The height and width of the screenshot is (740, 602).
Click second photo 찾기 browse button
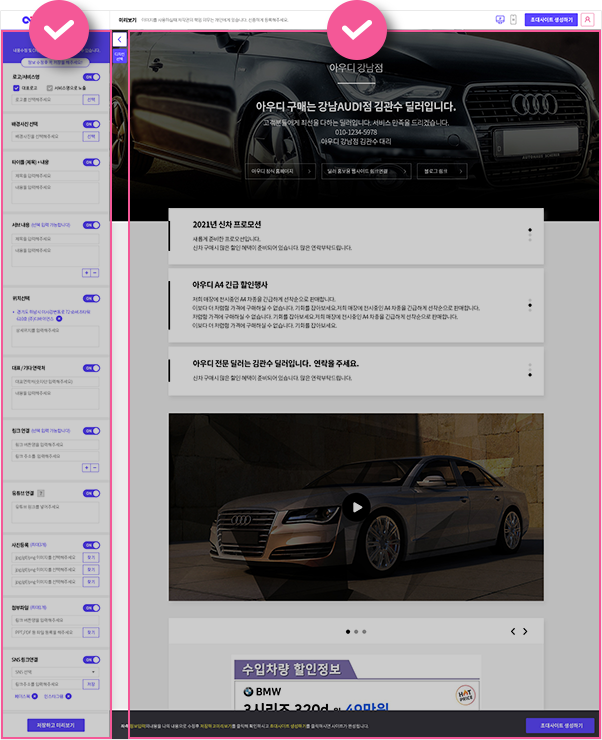(91, 570)
